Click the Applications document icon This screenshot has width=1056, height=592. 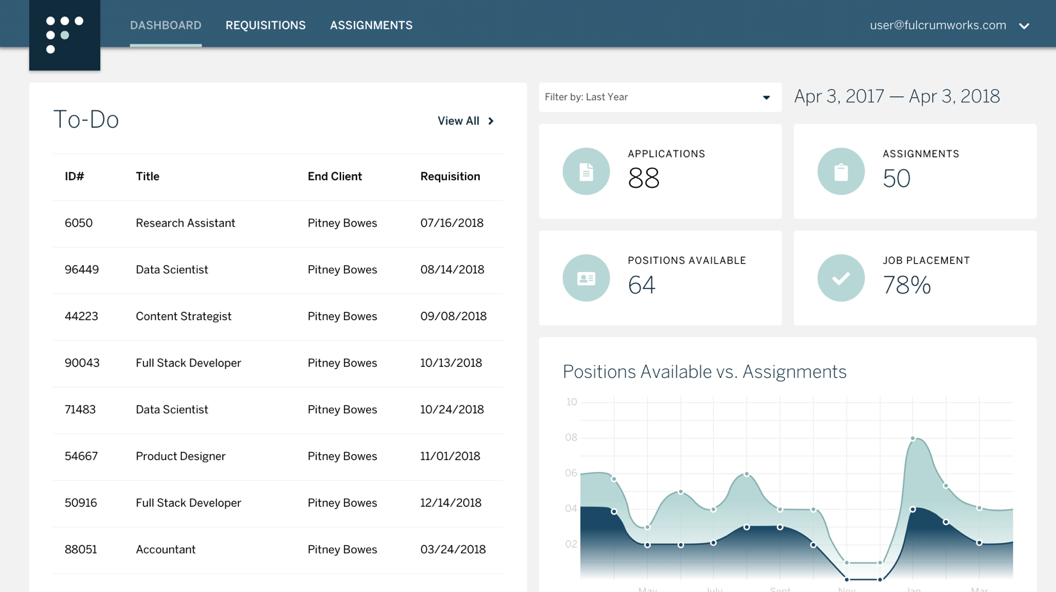pyautogui.click(x=586, y=172)
